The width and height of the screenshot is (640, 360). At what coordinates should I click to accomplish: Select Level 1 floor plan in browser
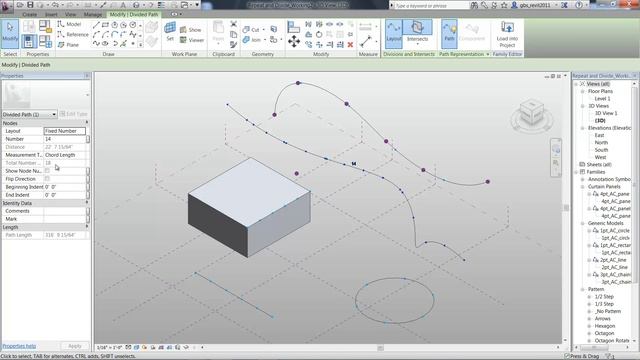(x=602, y=99)
